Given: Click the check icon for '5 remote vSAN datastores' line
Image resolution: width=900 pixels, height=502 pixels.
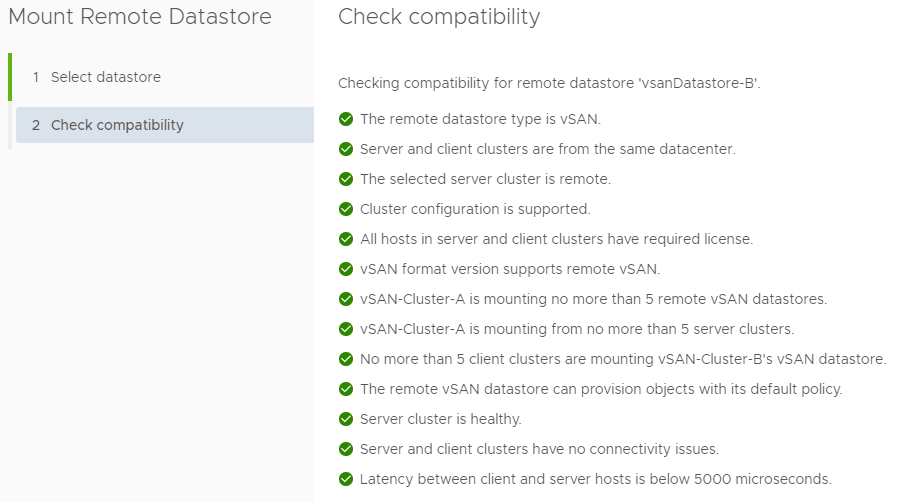Looking at the screenshot, I should (346, 299).
